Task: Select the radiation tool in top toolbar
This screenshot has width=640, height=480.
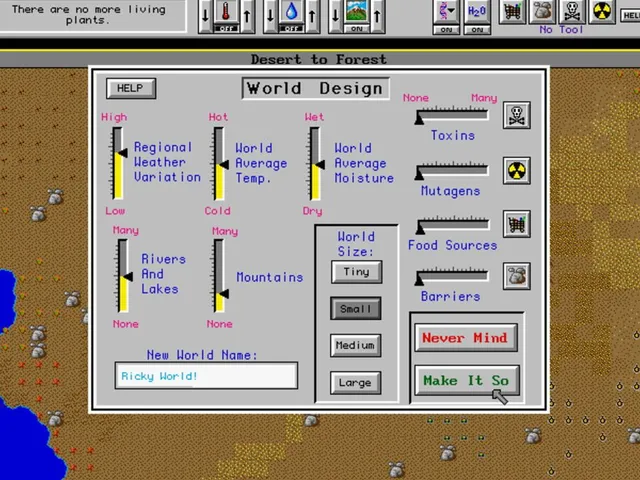Action: pos(602,11)
